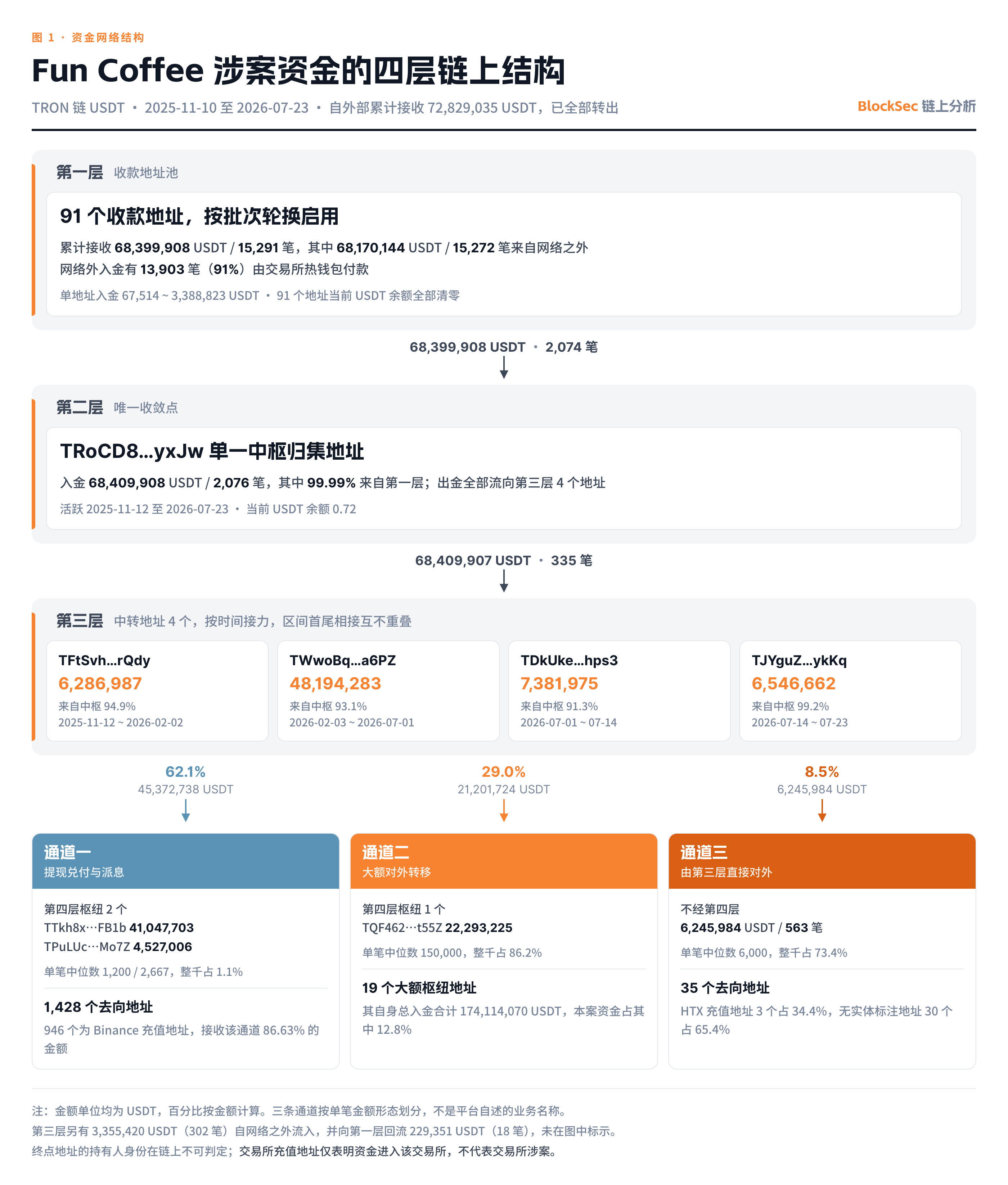Click the hub line "TQF462···t55Z 22,293,225"
The width and height of the screenshot is (1008, 1185).
pos(437,927)
